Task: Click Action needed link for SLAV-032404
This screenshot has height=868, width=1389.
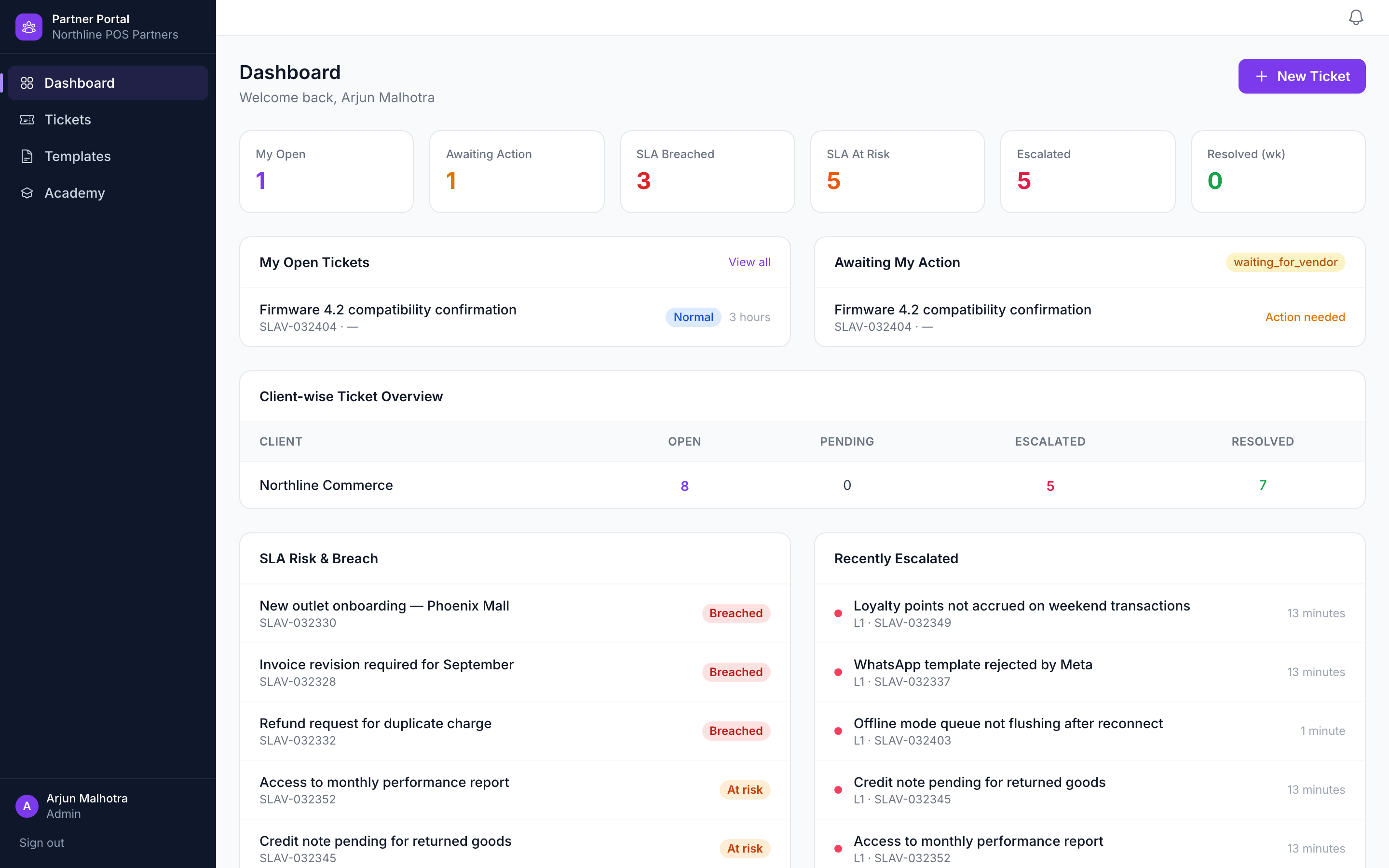Action: [1305, 317]
